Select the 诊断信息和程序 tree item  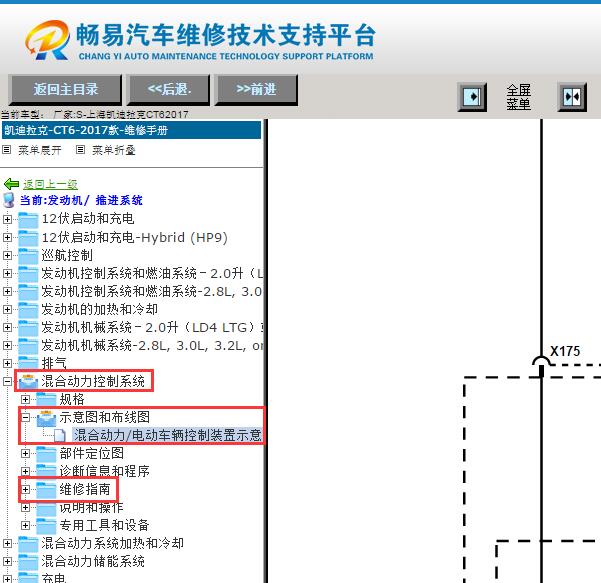[x=105, y=471]
